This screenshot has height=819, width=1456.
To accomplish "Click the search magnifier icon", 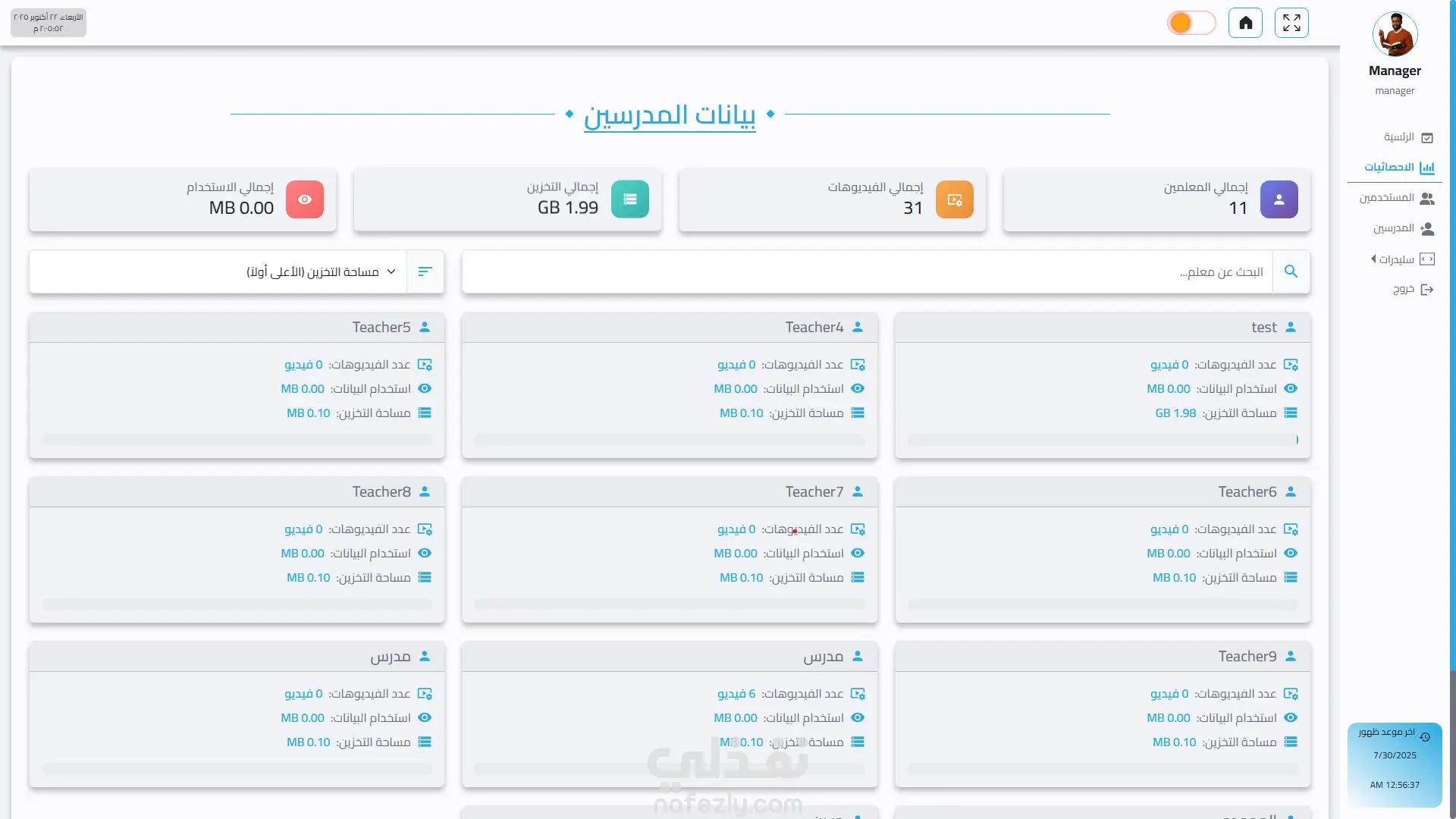I will 1291,271.
